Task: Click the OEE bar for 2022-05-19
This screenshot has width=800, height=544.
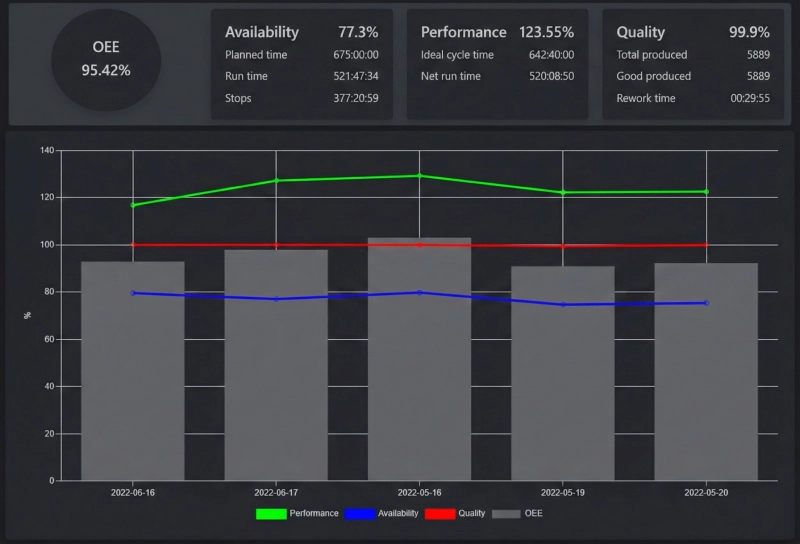Action: (563, 380)
